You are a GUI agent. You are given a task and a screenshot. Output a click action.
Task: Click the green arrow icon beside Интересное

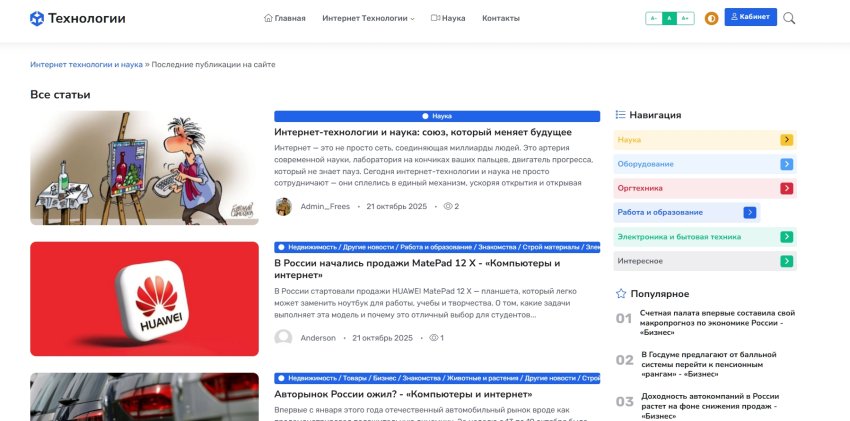[786, 261]
